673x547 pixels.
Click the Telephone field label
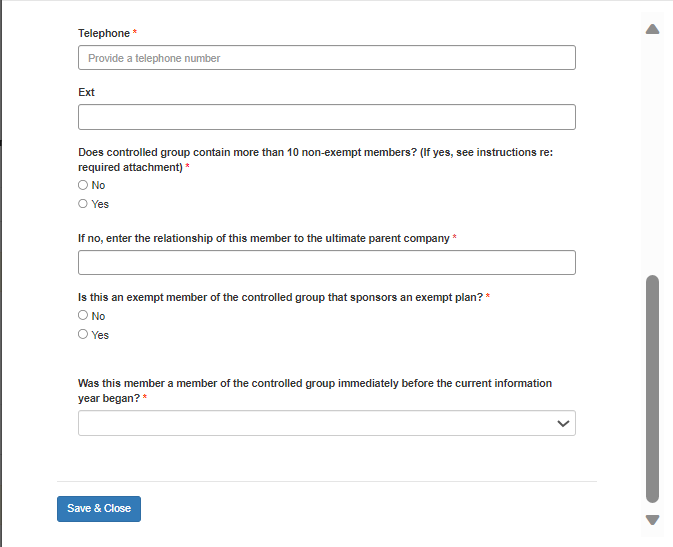pos(104,33)
